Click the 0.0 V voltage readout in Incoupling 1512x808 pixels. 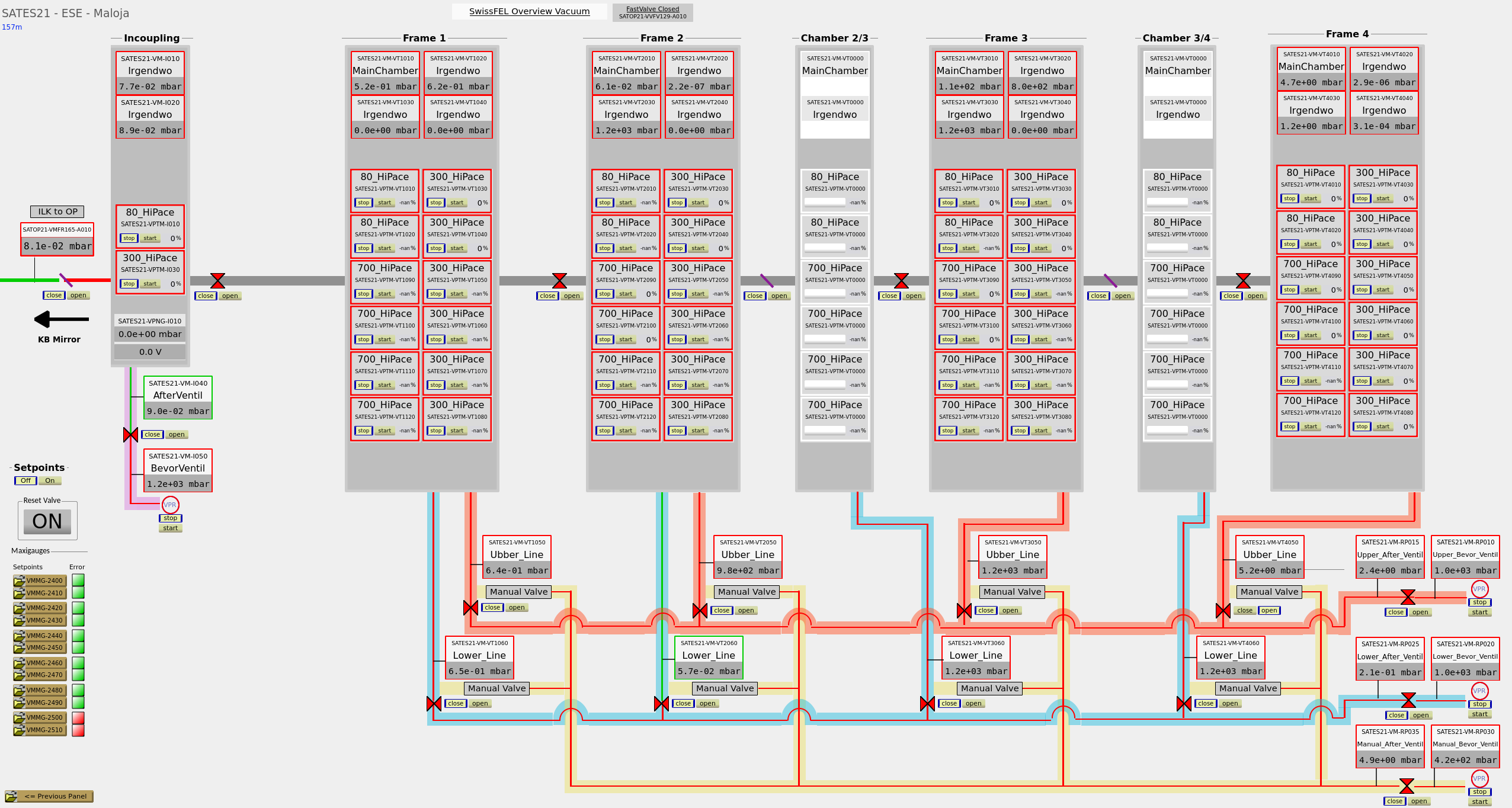coord(150,352)
